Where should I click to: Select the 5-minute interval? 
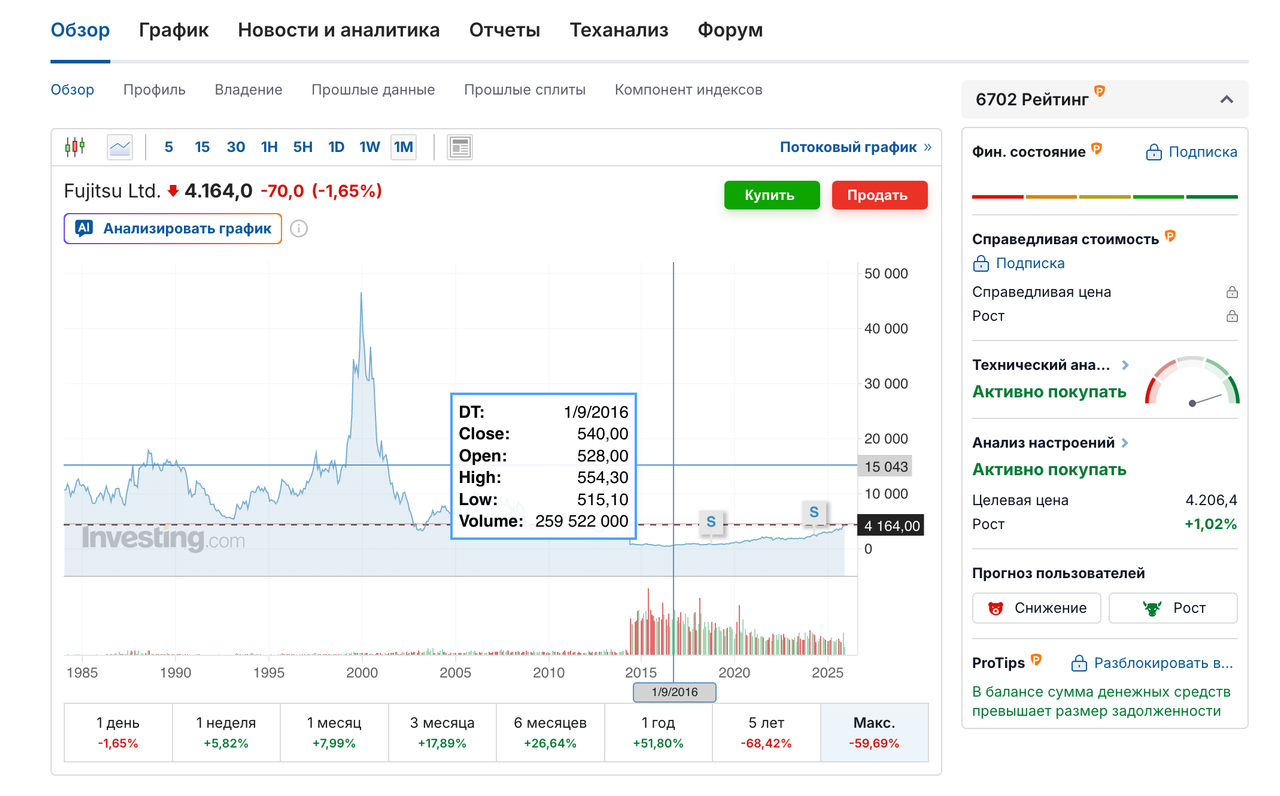tap(169, 147)
